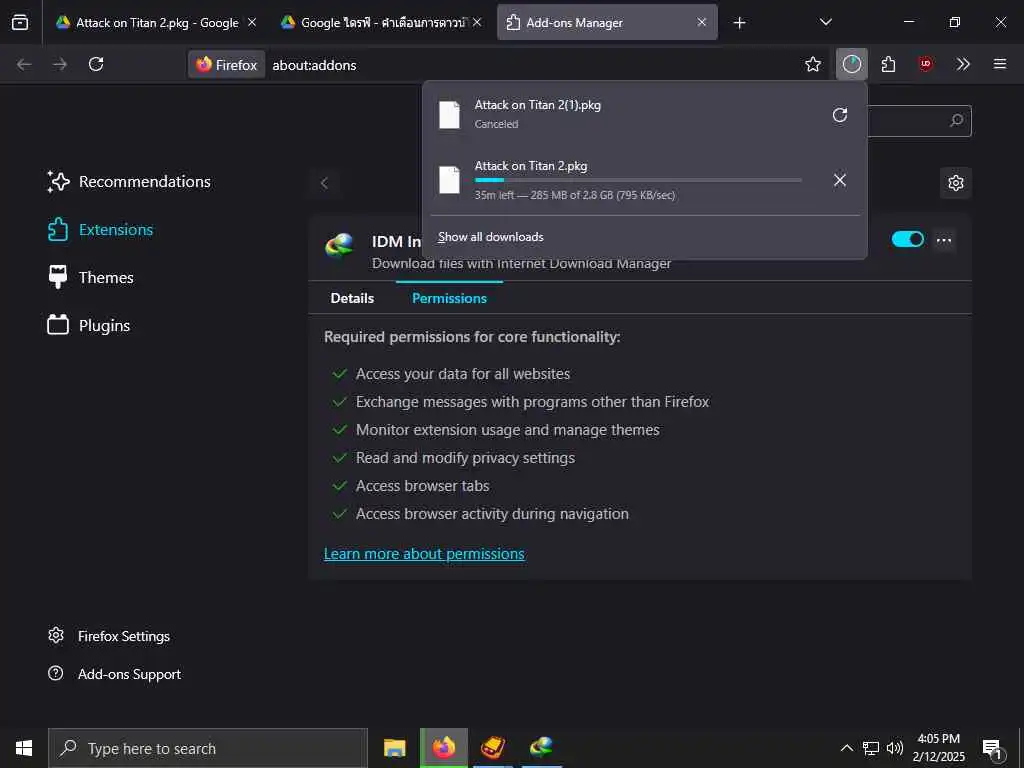
Task: Show hidden system tray icons
Action: [x=846, y=748]
